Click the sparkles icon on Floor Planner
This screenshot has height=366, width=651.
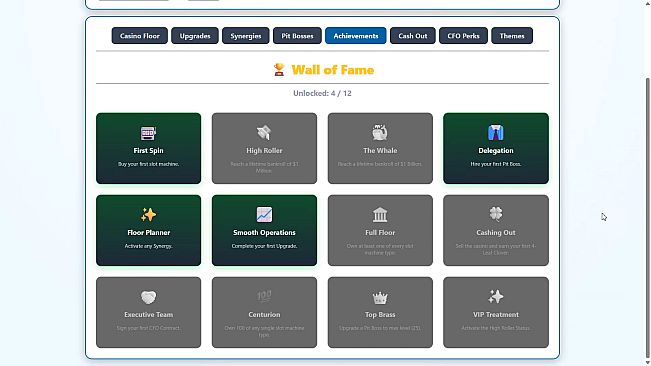148,215
